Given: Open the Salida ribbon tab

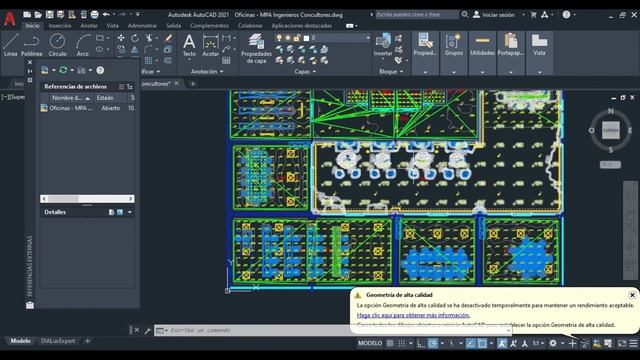Looking at the screenshot, I should pos(173,26).
